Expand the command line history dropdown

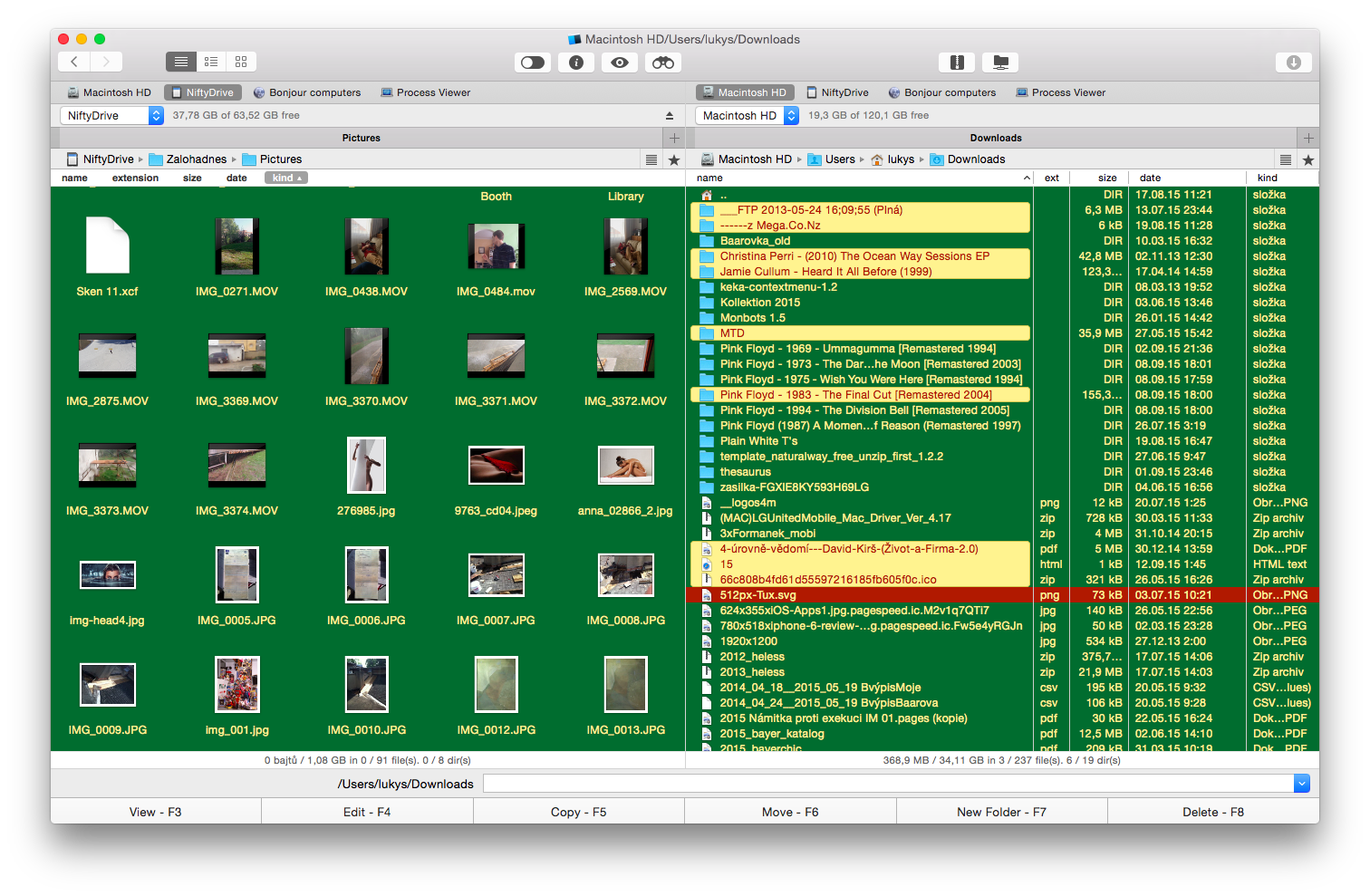pyautogui.click(x=1301, y=784)
